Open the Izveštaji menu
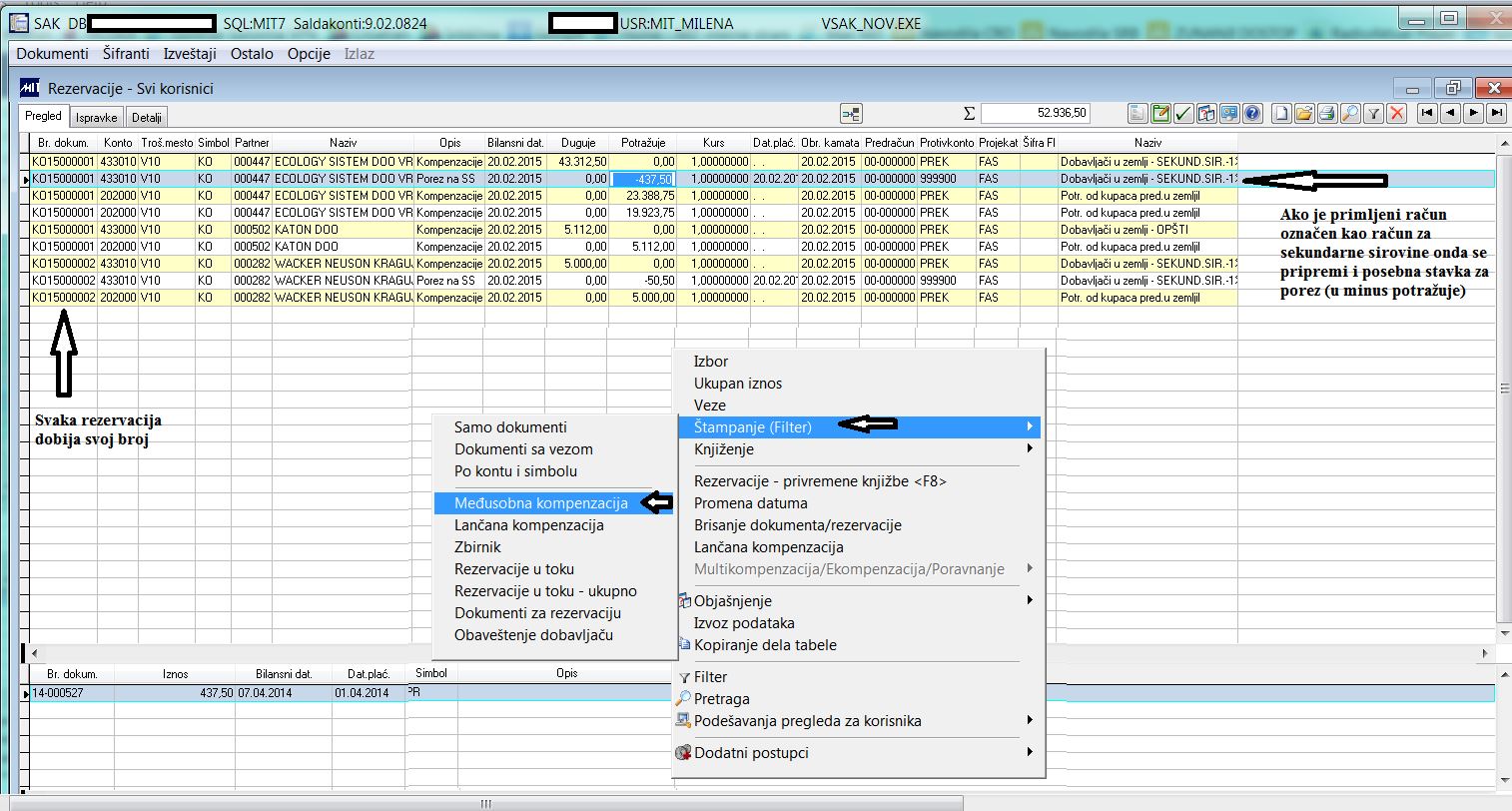This screenshot has width=1512, height=811. point(188,54)
